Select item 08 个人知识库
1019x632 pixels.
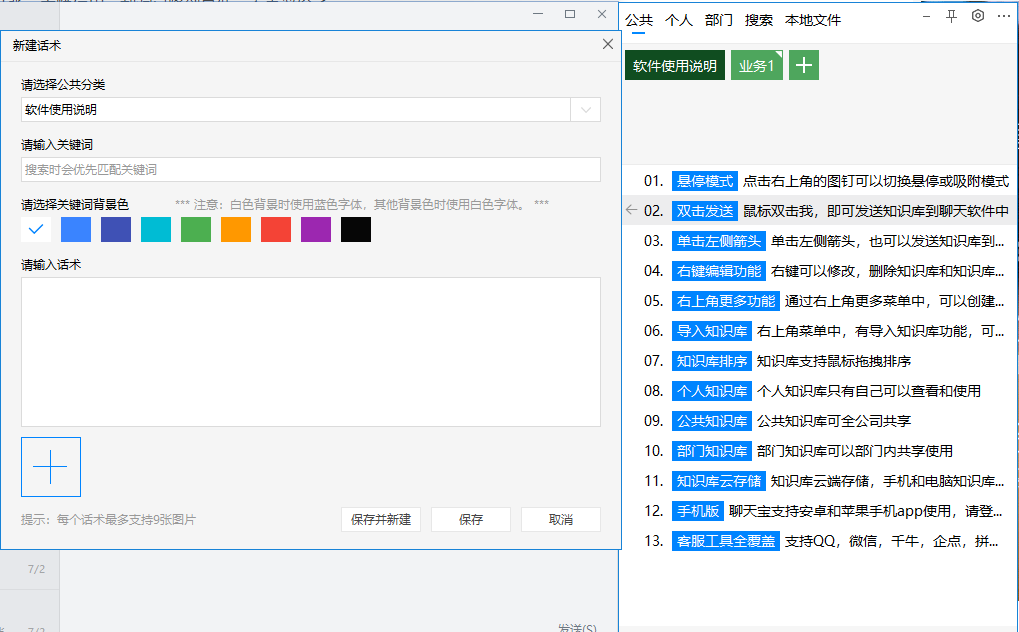pos(819,391)
